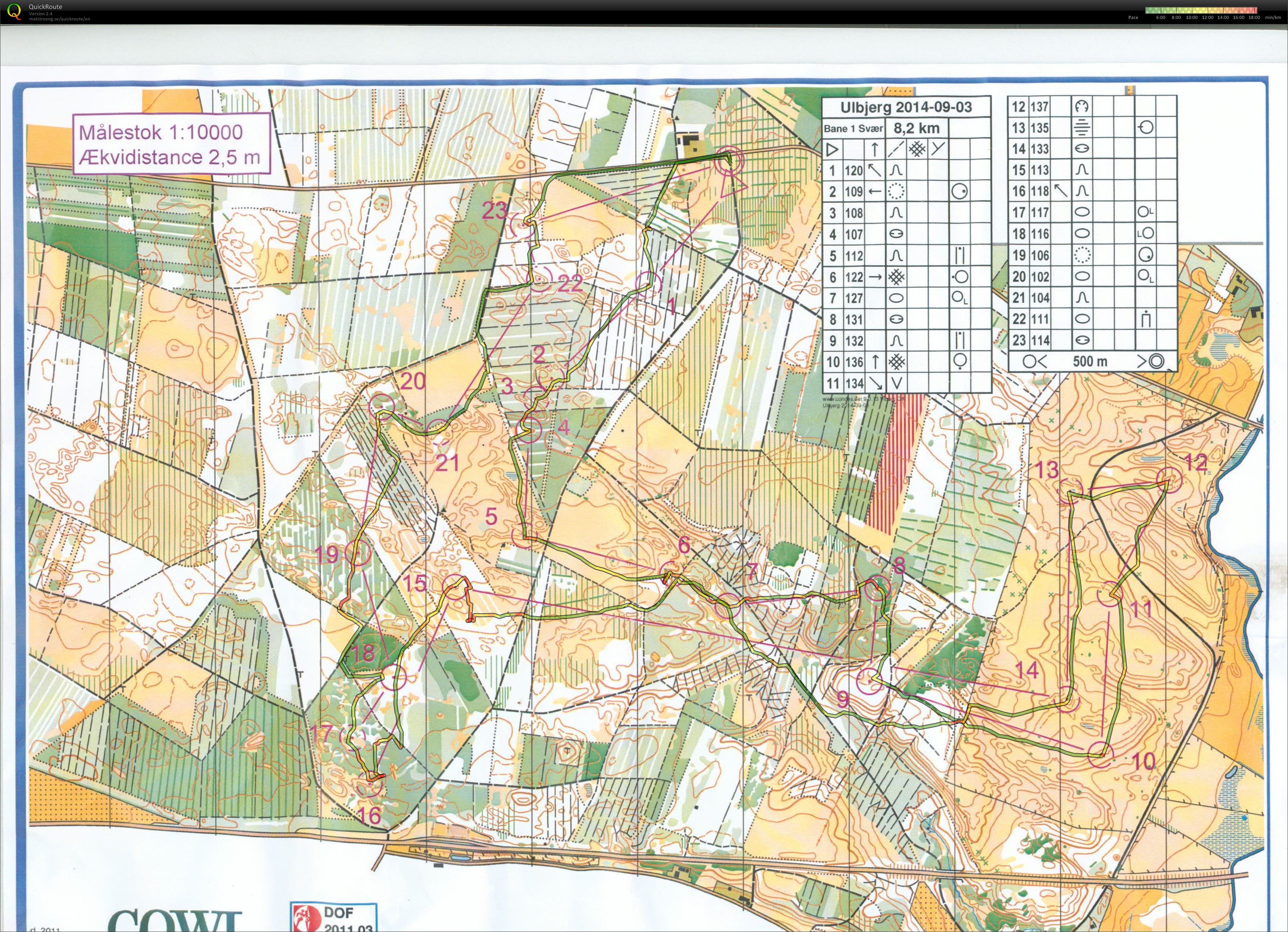This screenshot has height=932, width=1288.
Task: Click the map number label '9'
Action: tap(843, 699)
